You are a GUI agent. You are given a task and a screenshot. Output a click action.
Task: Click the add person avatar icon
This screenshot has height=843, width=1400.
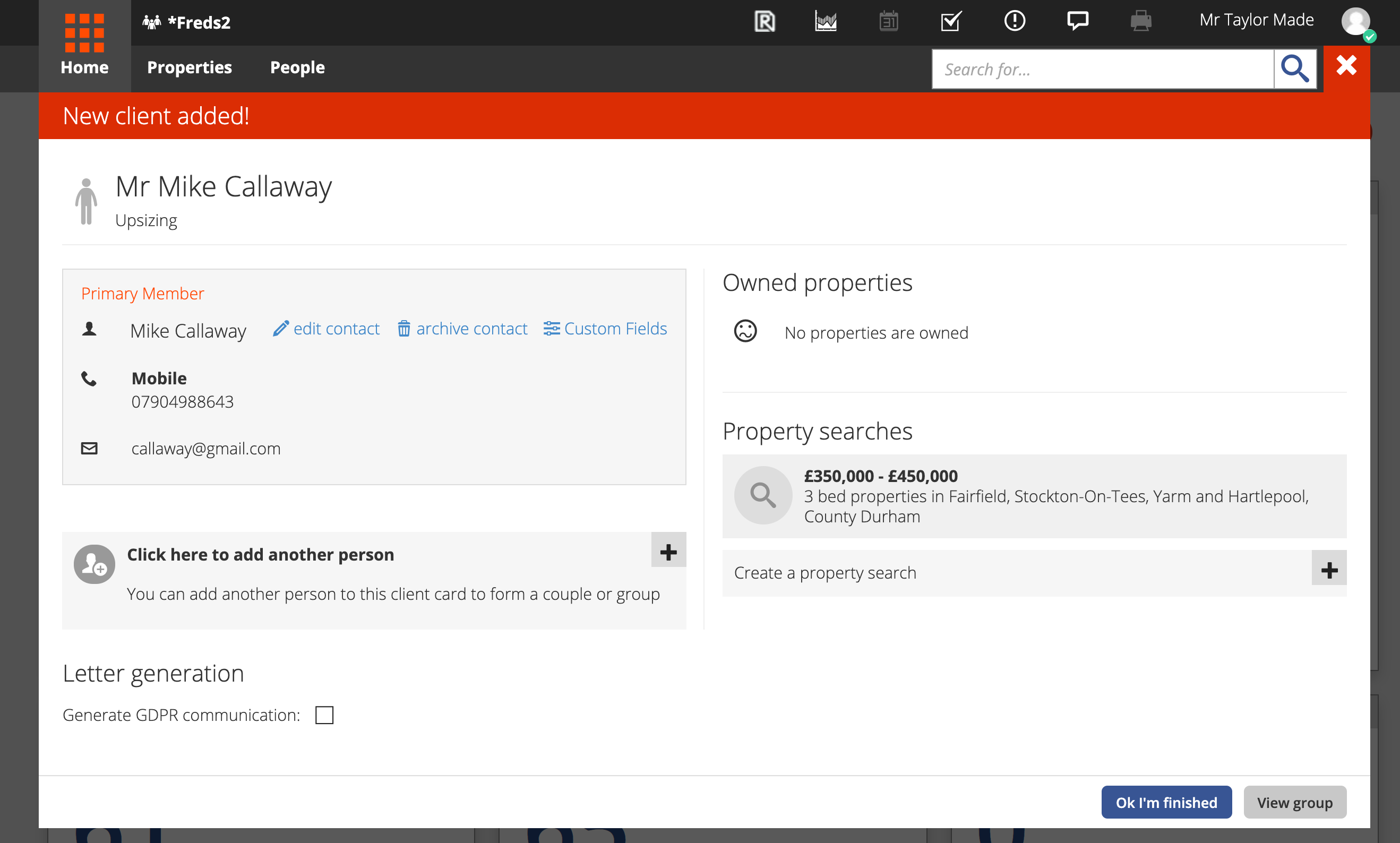[x=95, y=565]
